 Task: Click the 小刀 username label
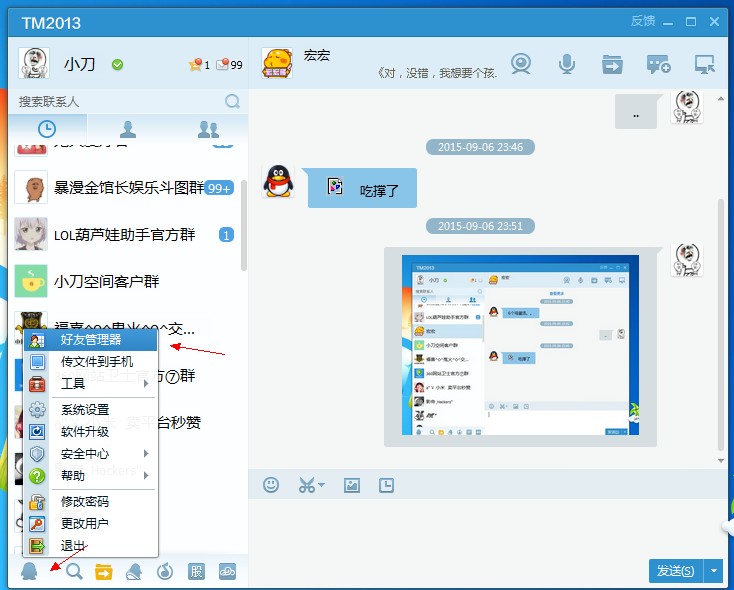click(x=80, y=64)
